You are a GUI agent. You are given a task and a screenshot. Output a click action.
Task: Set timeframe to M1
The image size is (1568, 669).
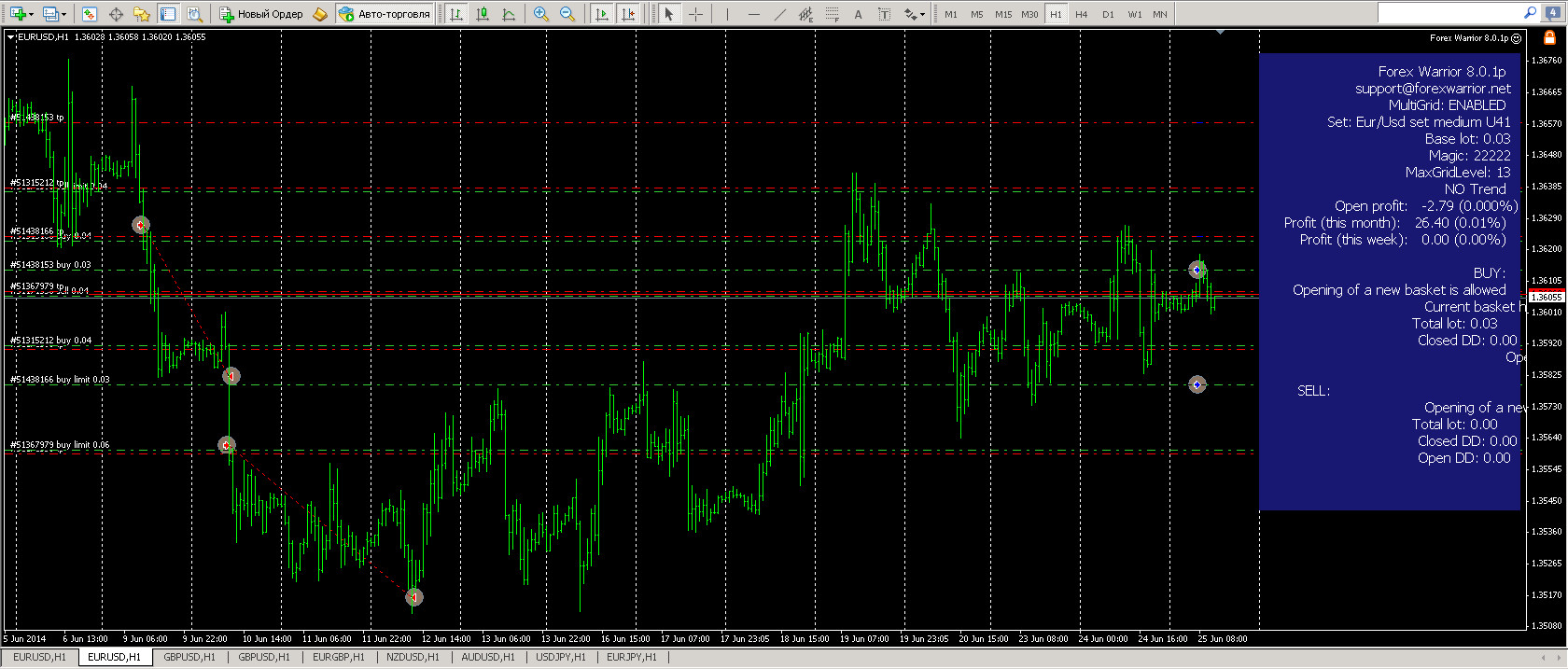[x=951, y=14]
